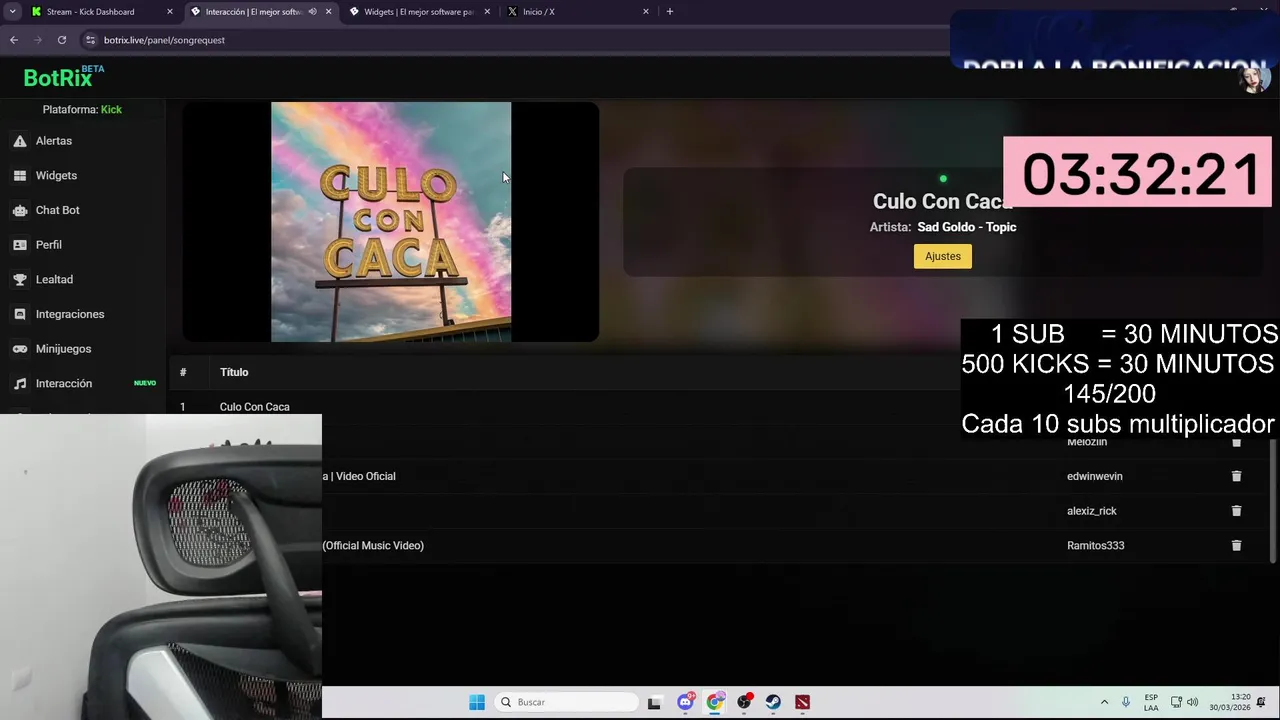1280x720 pixels.
Task: Close the Interacción browser tab
Action: coord(328,12)
